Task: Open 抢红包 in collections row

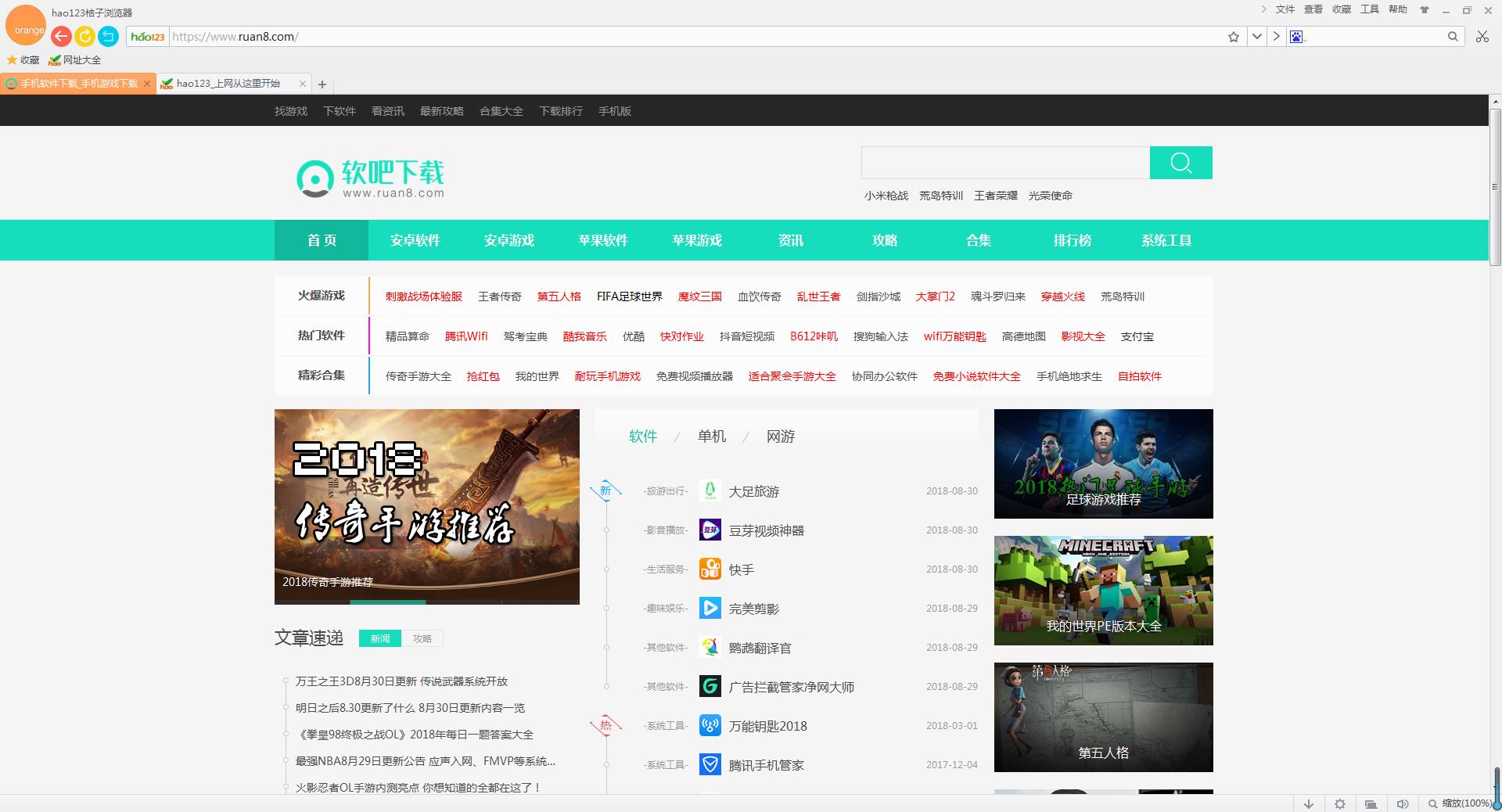Action: [483, 376]
